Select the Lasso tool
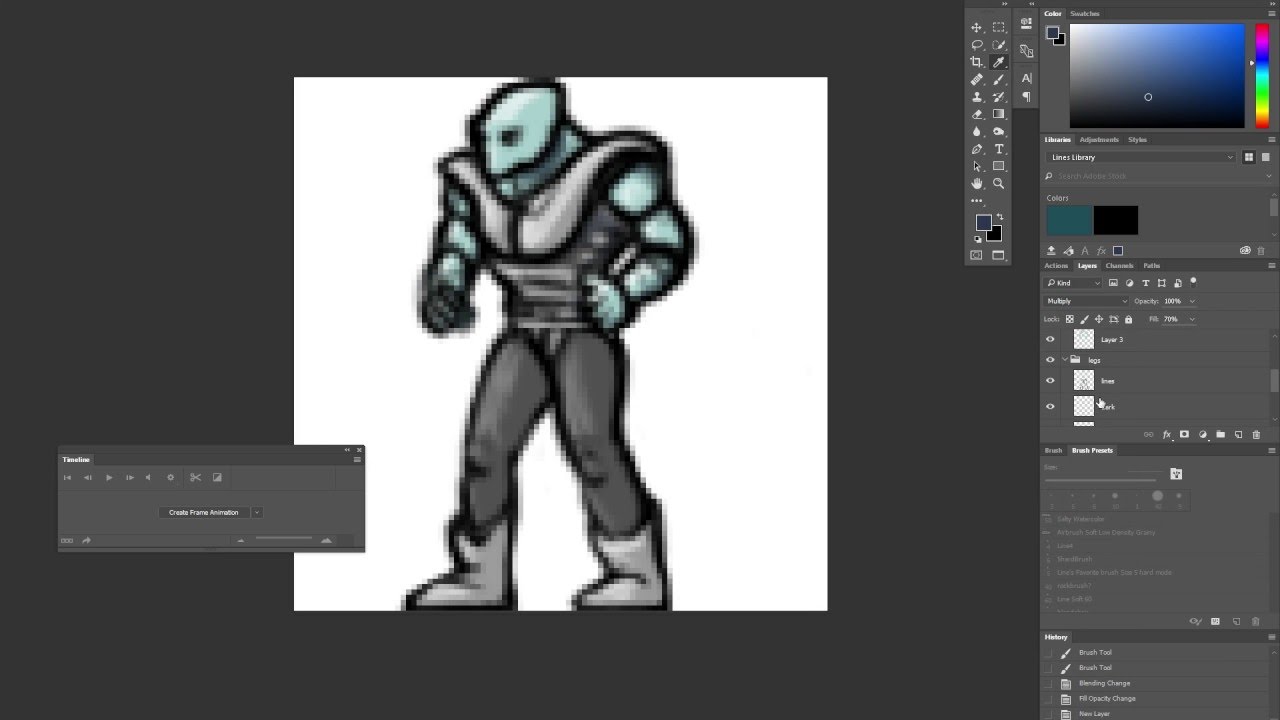This screenshot has width=1280, height=720. coord(976,45)
